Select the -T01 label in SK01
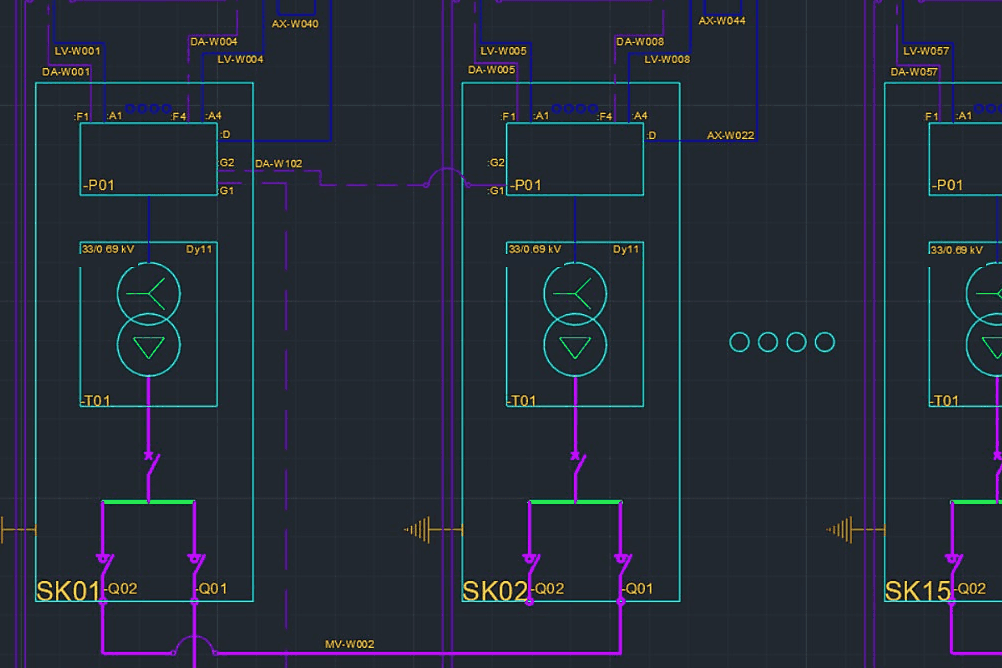The width and height of the screenshot is (1002, 668). click(95, 401)
